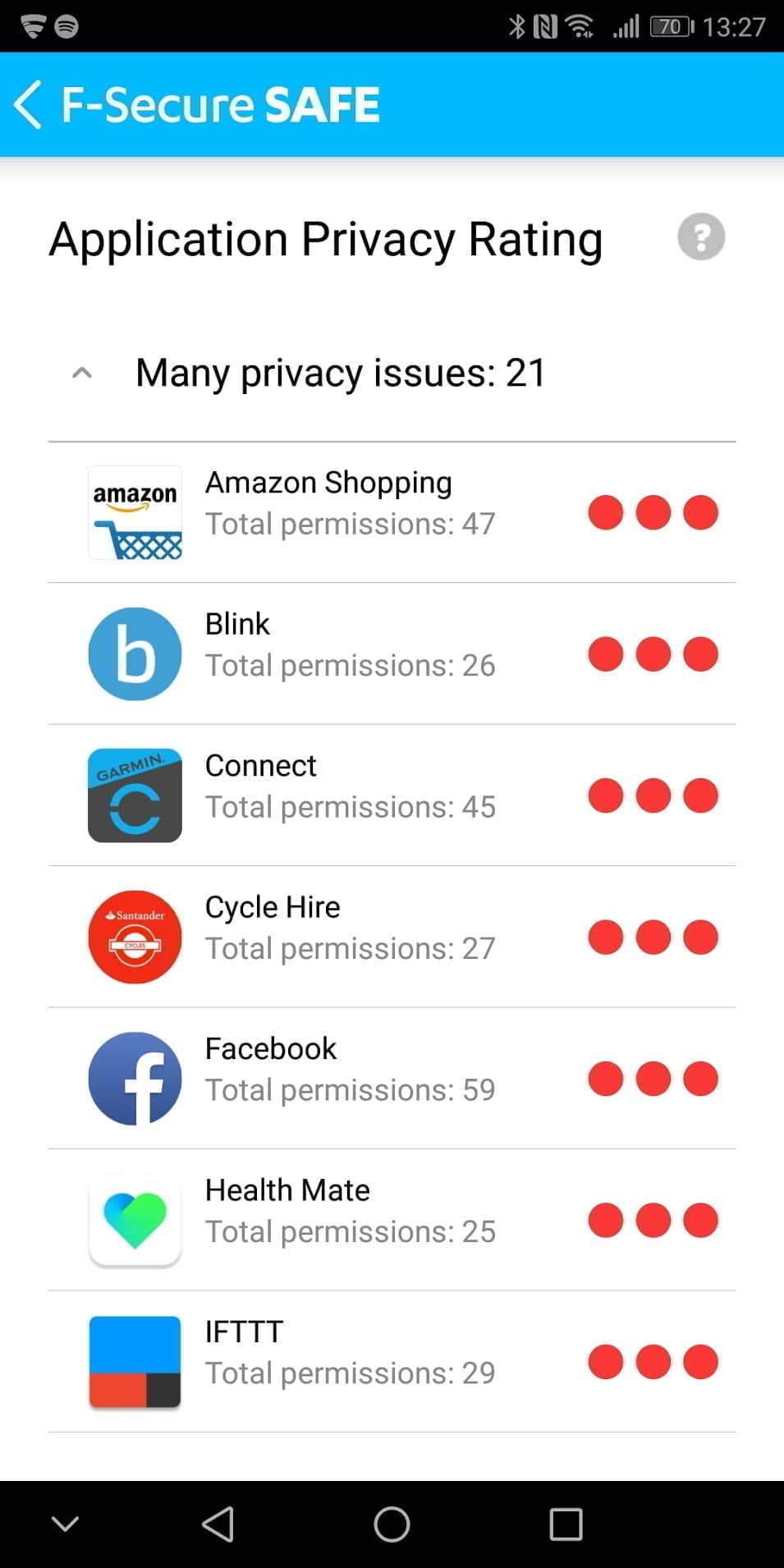784x1568 pixels.
Task: Tap the back arrow in header
Action: point(29,105)
